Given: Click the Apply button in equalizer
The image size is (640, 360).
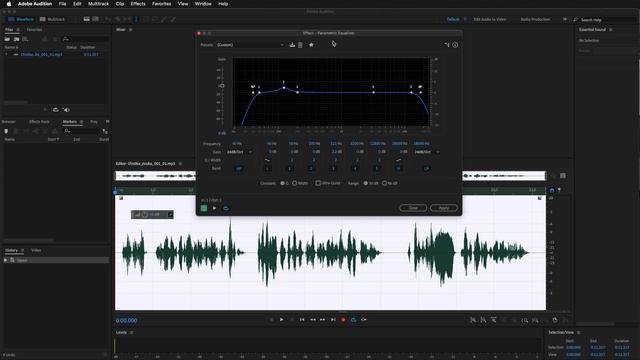Looking at the screenshot, I should (x=444, y=208).
